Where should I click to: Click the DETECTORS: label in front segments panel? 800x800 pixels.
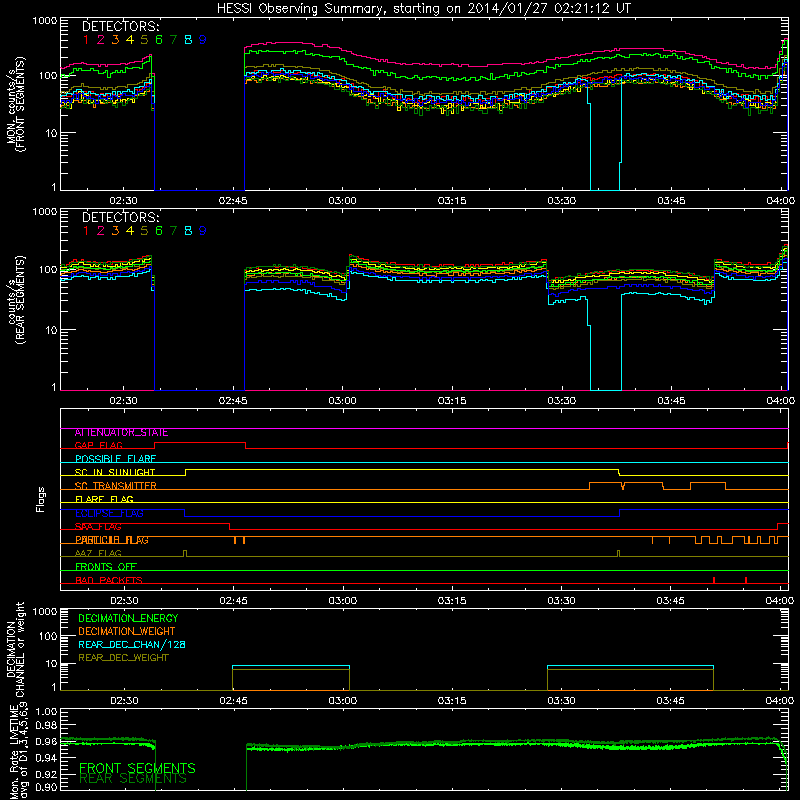point(121,26)
